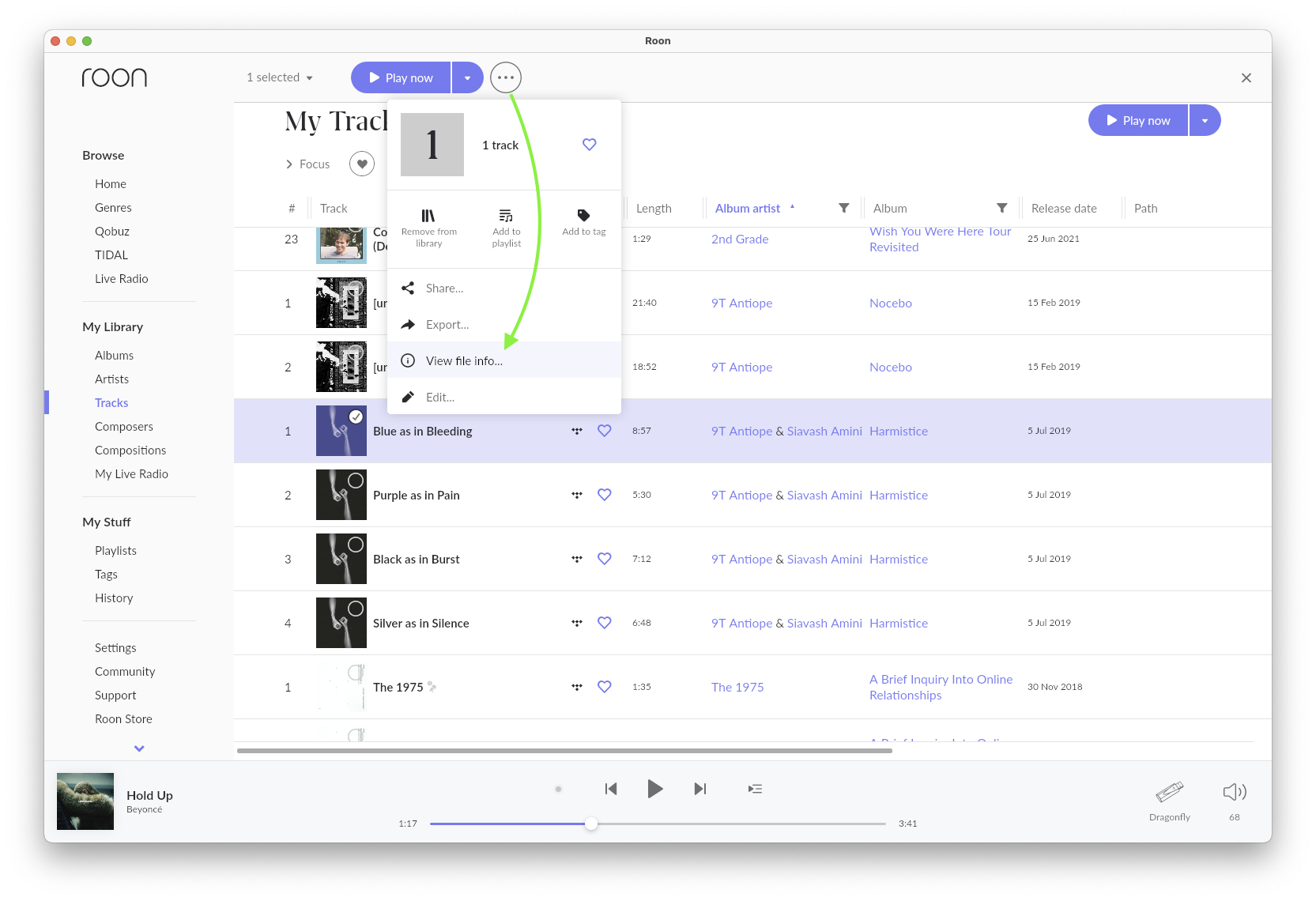Sort by the Length column header
Screen dimensions: 1316x901
click(654, 208)
